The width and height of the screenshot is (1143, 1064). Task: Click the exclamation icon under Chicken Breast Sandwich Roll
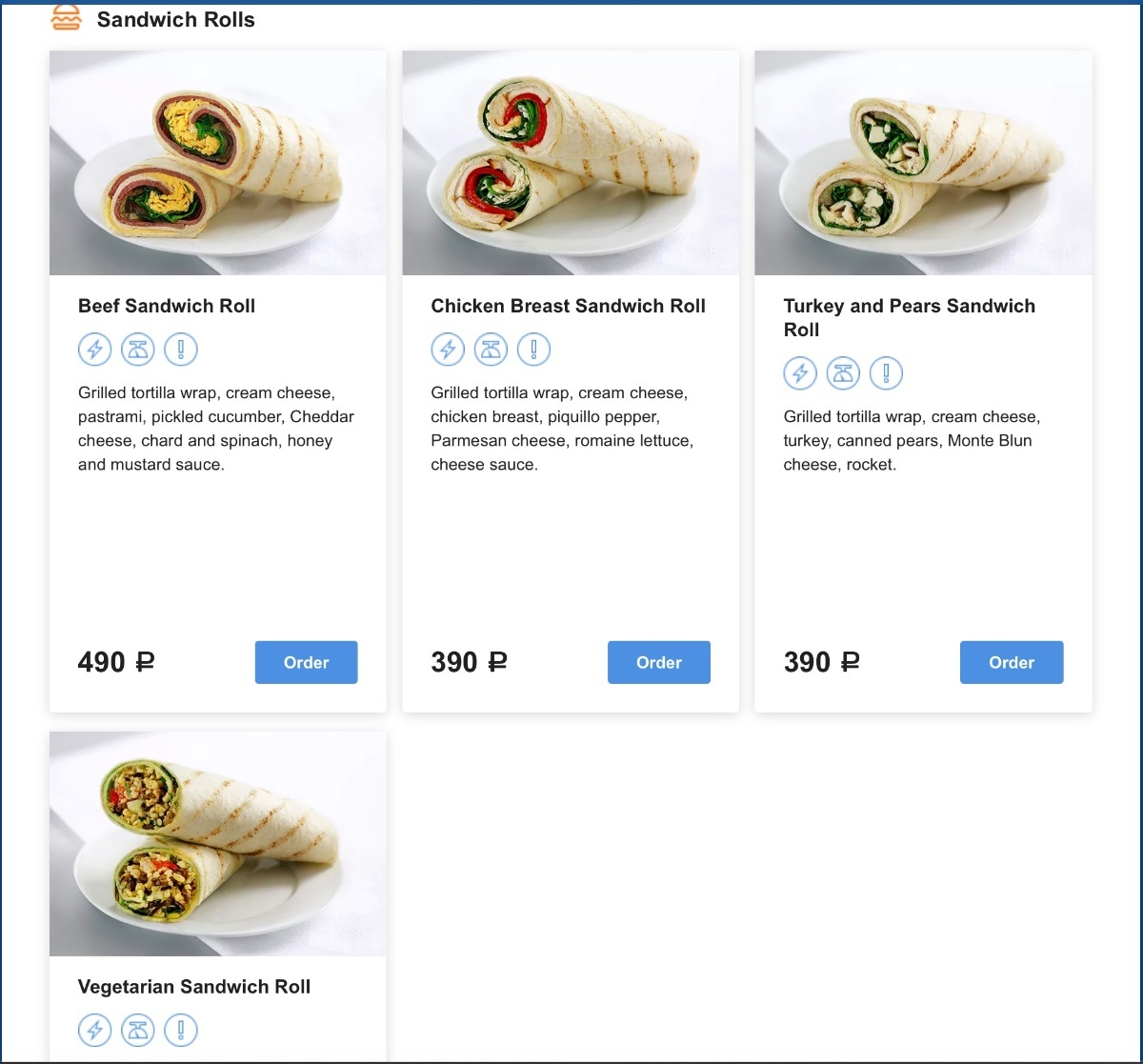click(x=533, y=350)
